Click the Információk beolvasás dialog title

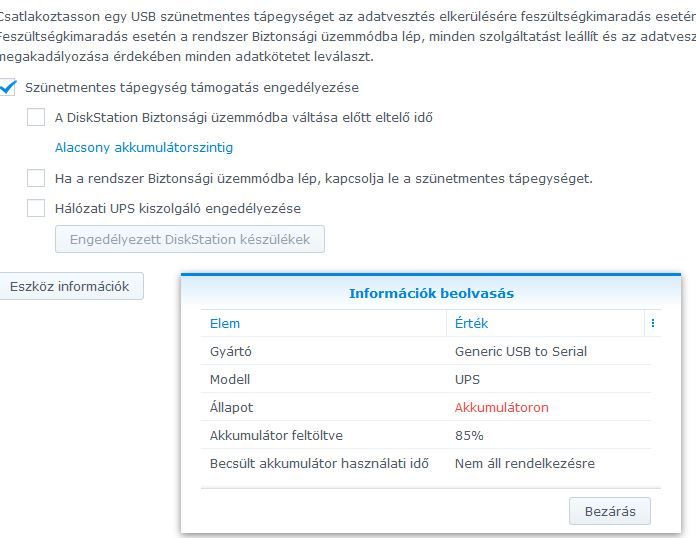tap(431, 293)
